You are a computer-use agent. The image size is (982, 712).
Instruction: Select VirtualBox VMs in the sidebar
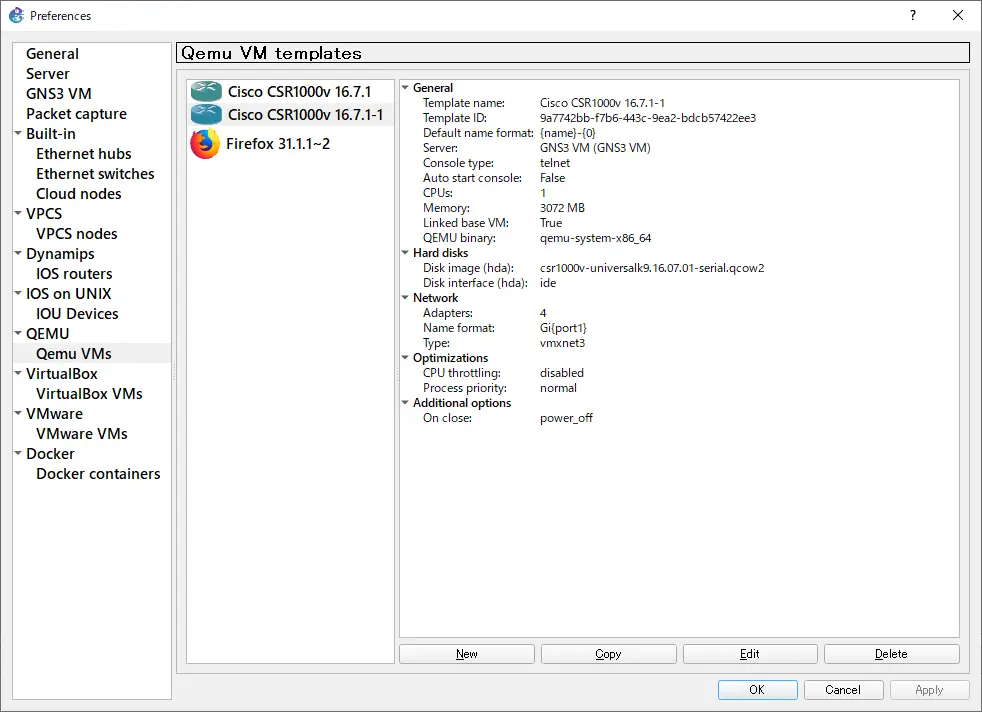point(90,394)
